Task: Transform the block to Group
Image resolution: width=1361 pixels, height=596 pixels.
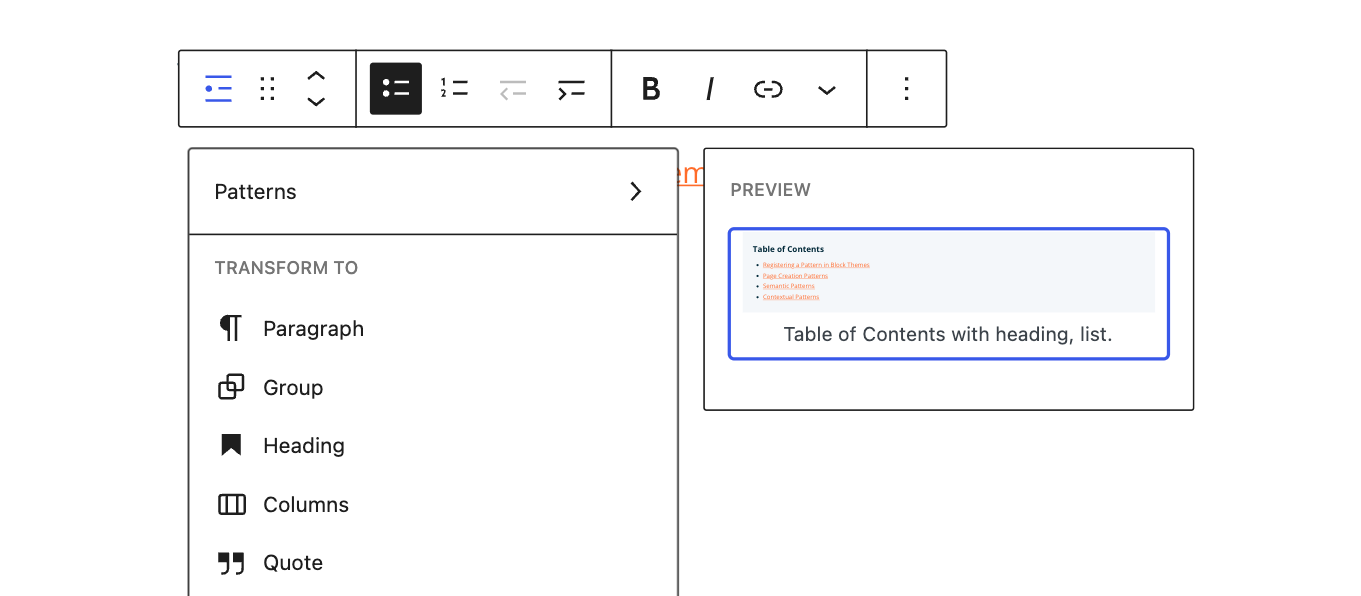Action: (292, 388)
